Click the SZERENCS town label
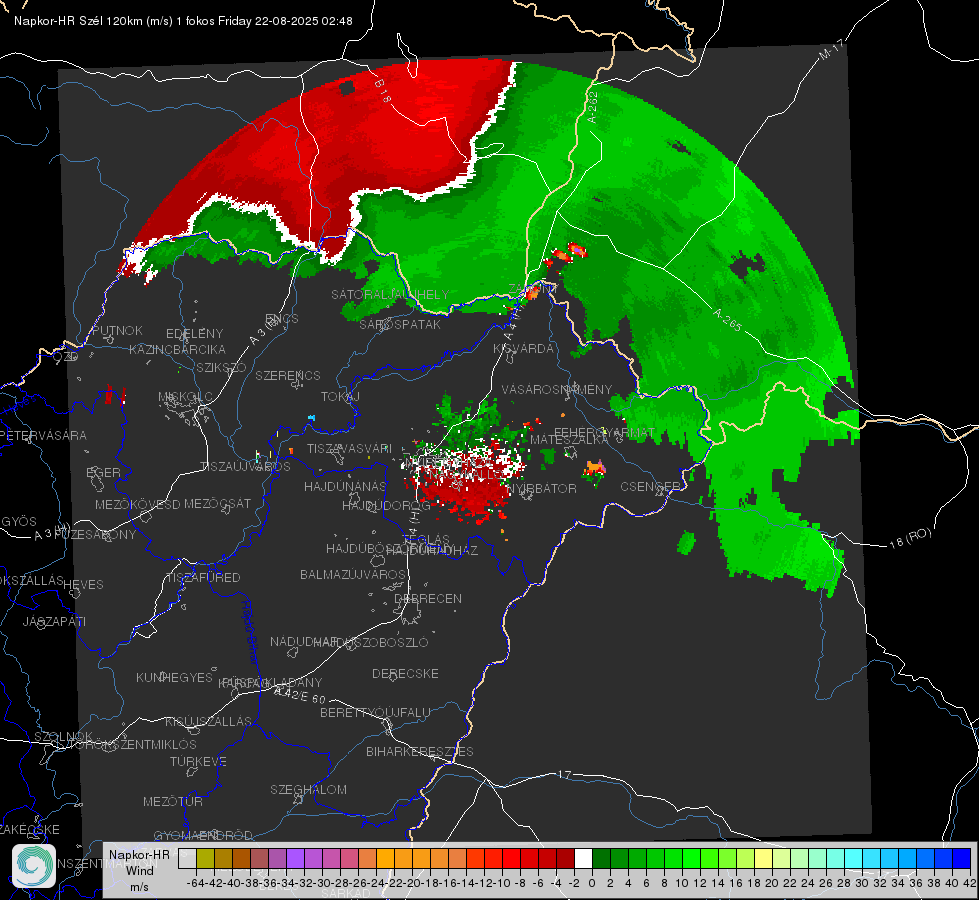This screenshot has width=979, height=900. click(288, 375)
